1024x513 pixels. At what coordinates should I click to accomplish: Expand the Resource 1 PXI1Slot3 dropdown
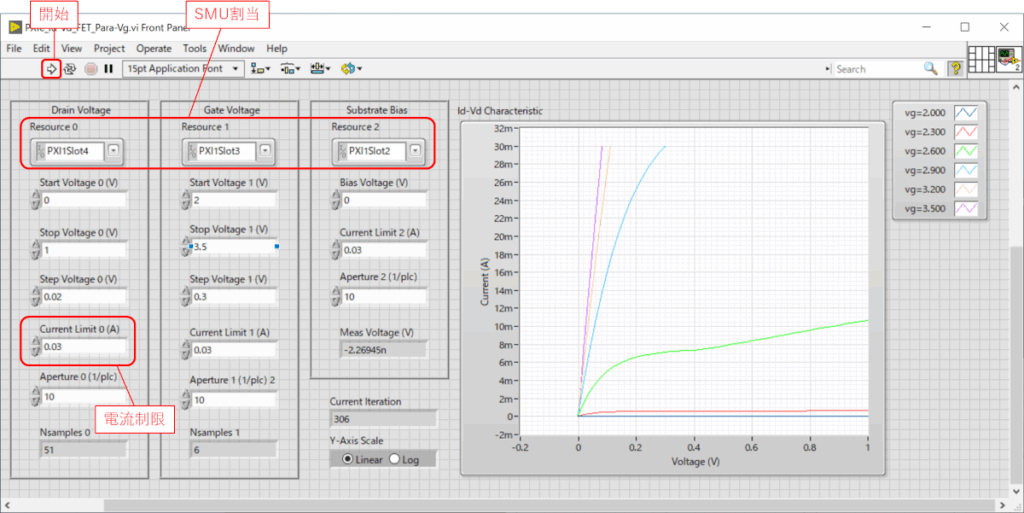(265, 151)
